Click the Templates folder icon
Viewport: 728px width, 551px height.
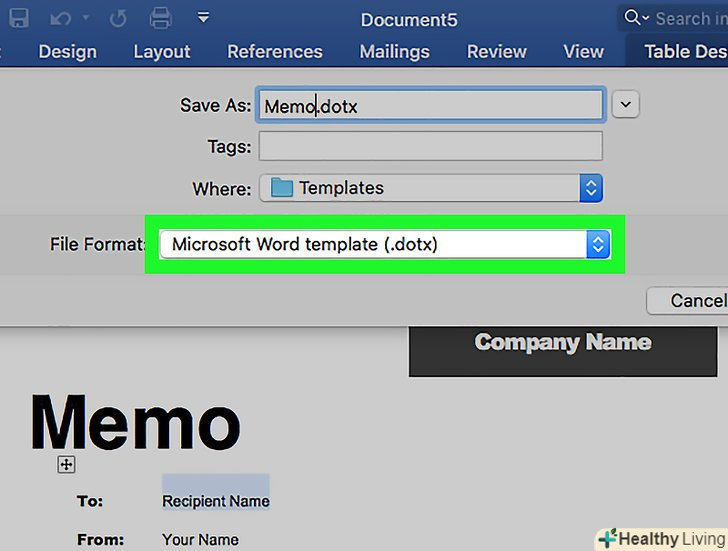[x=281, y=188]
